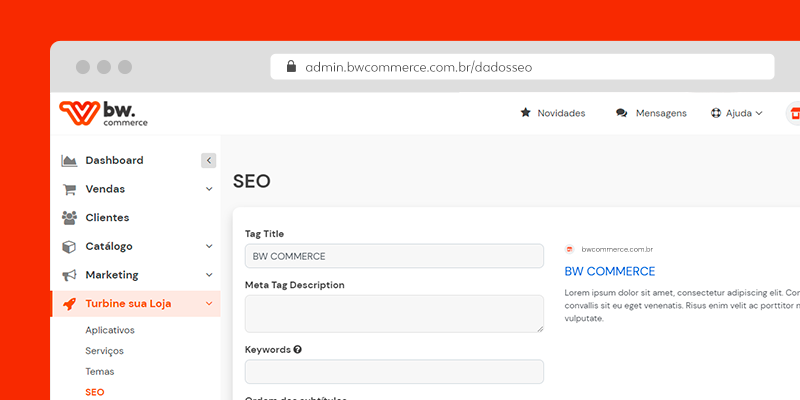Click the Catálogo box icon
Image resolution: width=800 pixels, height=400 pixels.
[69, 246]
